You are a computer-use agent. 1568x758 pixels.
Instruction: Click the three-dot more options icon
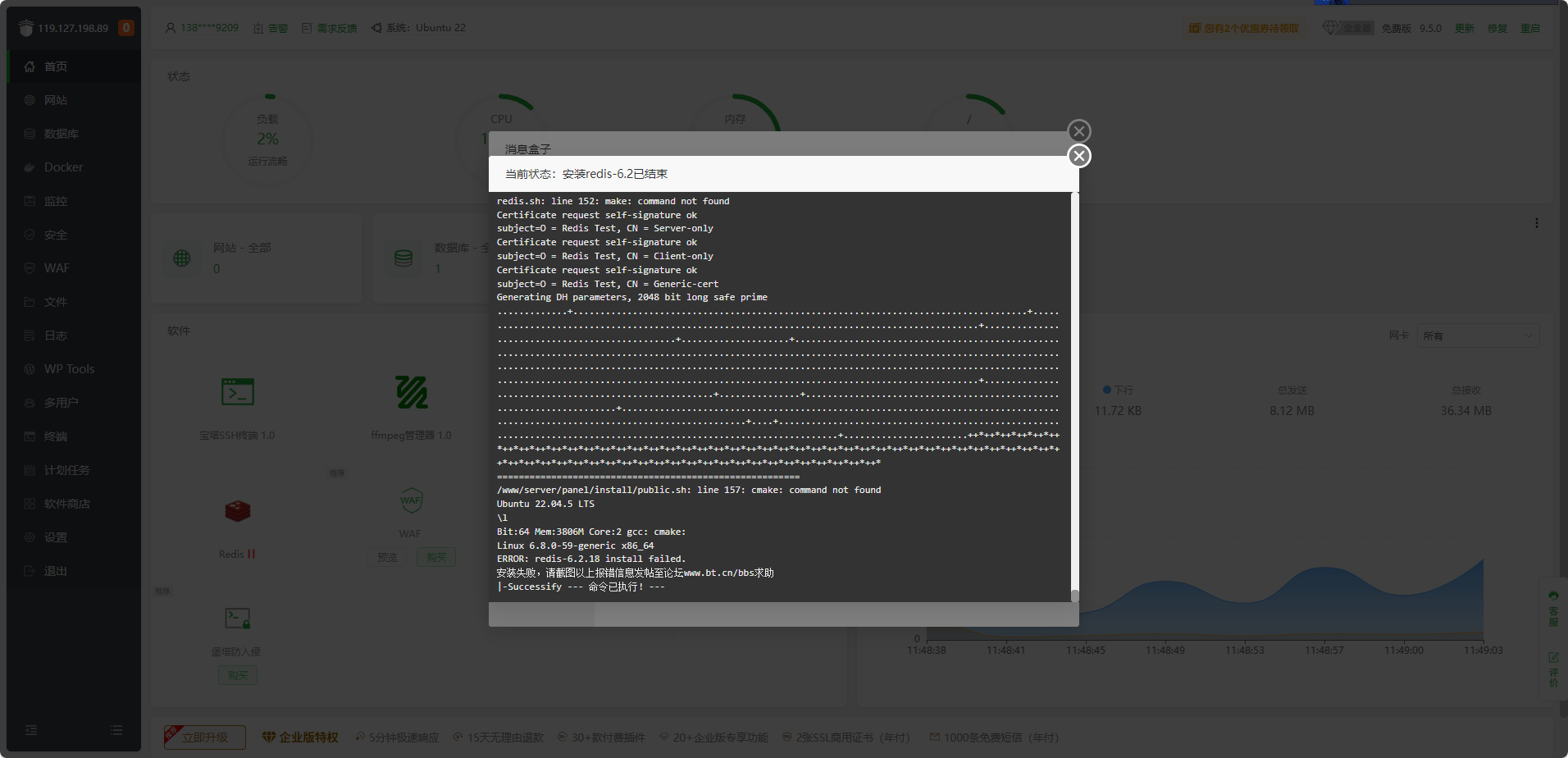(1537, 223)
